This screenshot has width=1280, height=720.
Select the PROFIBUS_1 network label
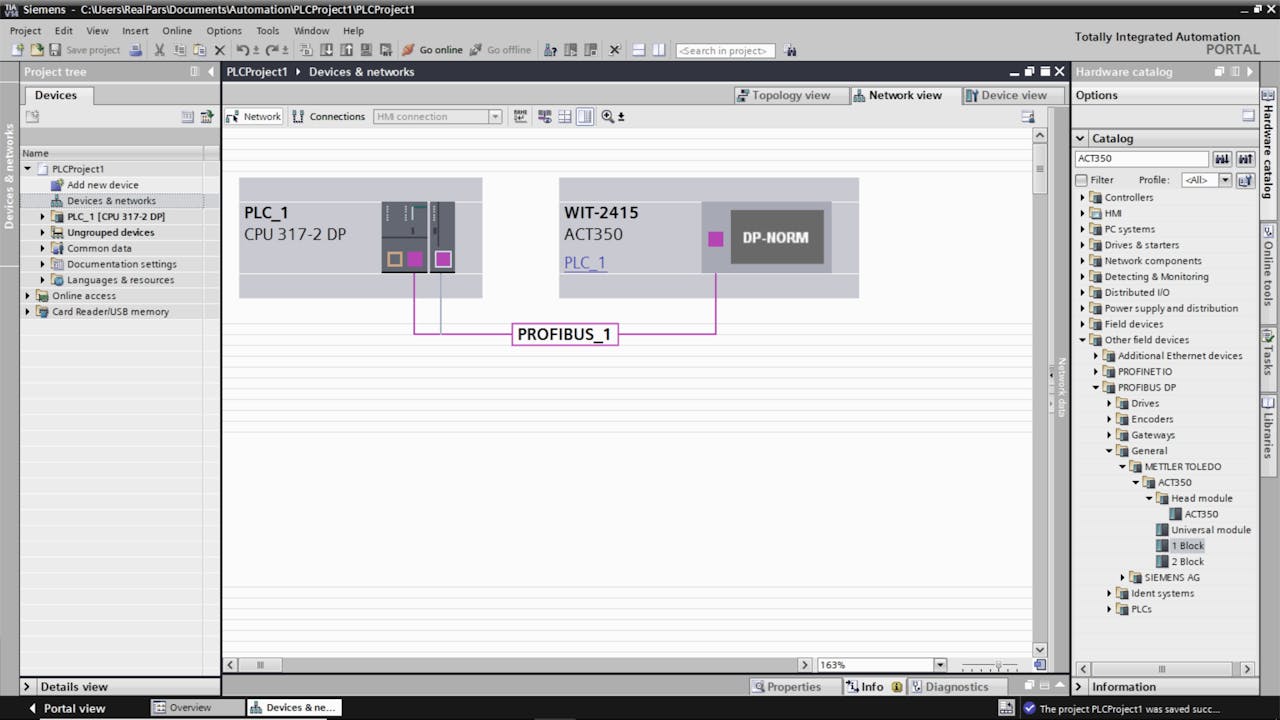(565, 334)
